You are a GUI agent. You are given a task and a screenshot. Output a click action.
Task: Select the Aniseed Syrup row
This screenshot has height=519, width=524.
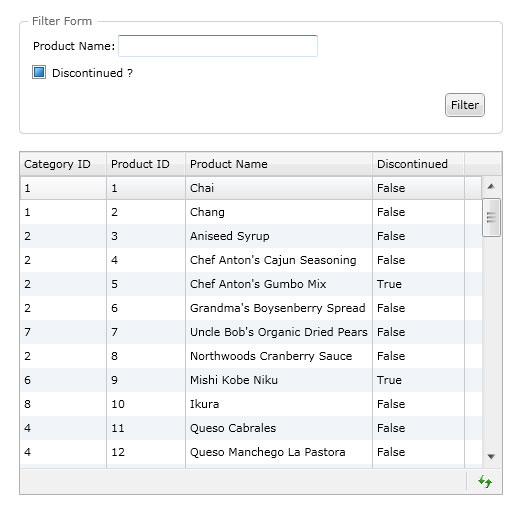click(x=251, y=236)
